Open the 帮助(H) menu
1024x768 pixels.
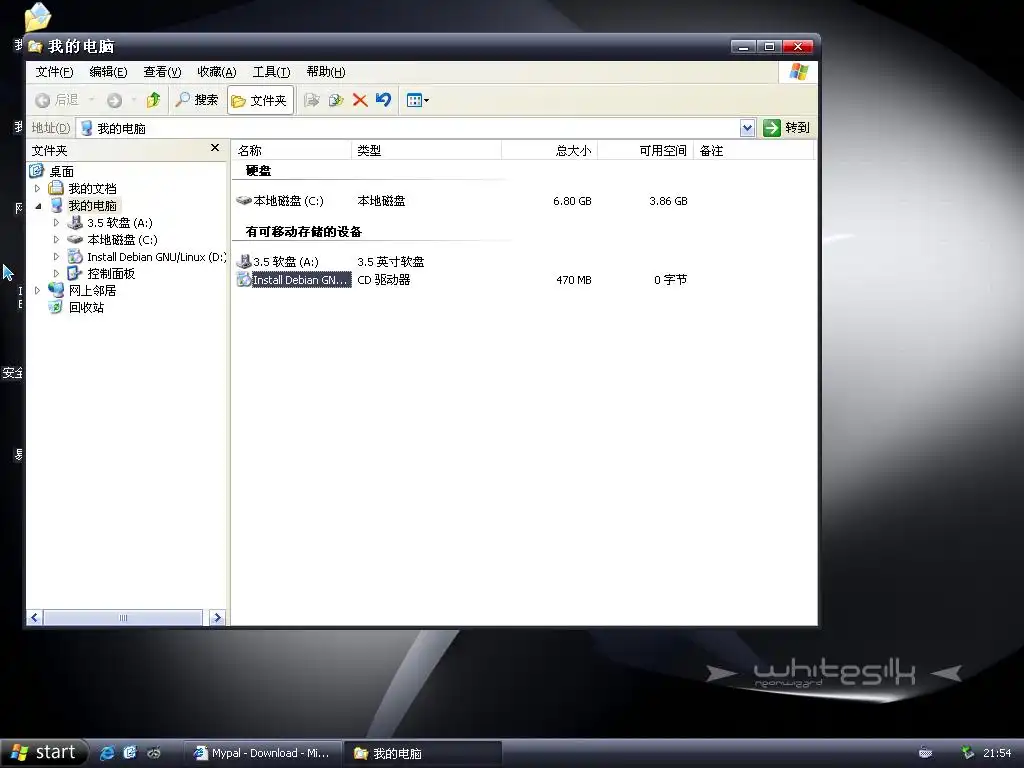(x=326, y=72)
